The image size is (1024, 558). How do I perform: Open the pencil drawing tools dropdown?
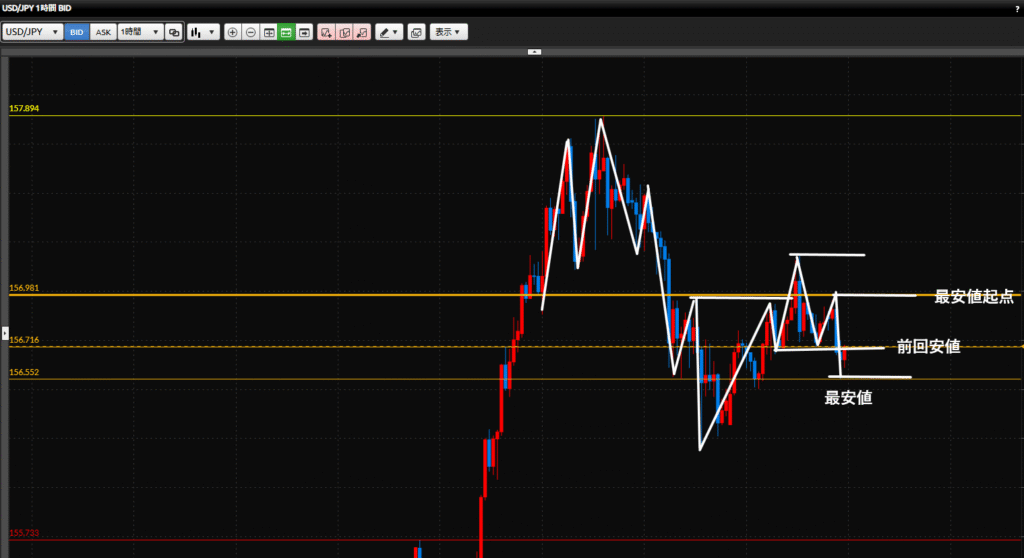point(389,32)
